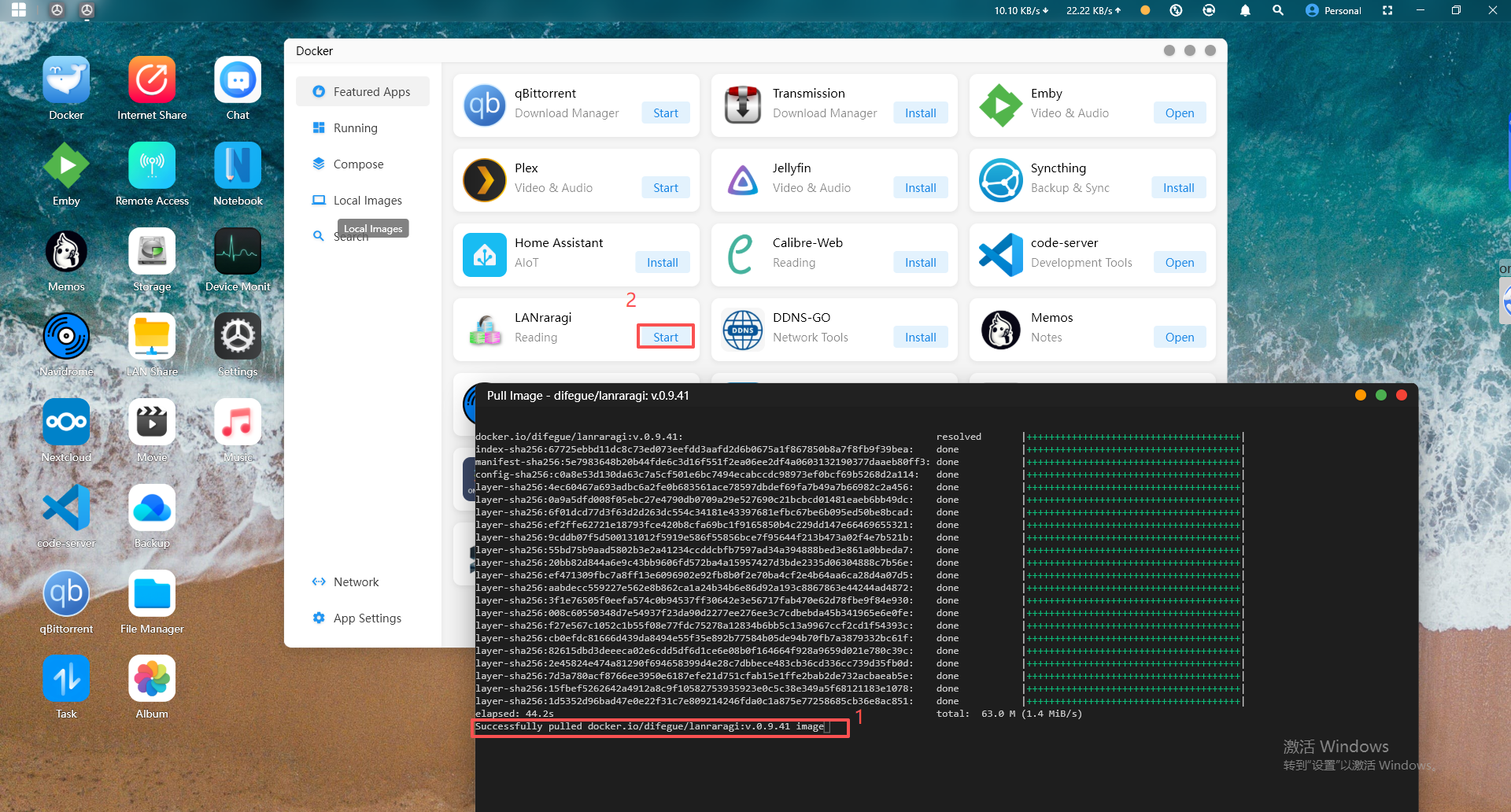Install Syncthing

(x=1178, y=187)
